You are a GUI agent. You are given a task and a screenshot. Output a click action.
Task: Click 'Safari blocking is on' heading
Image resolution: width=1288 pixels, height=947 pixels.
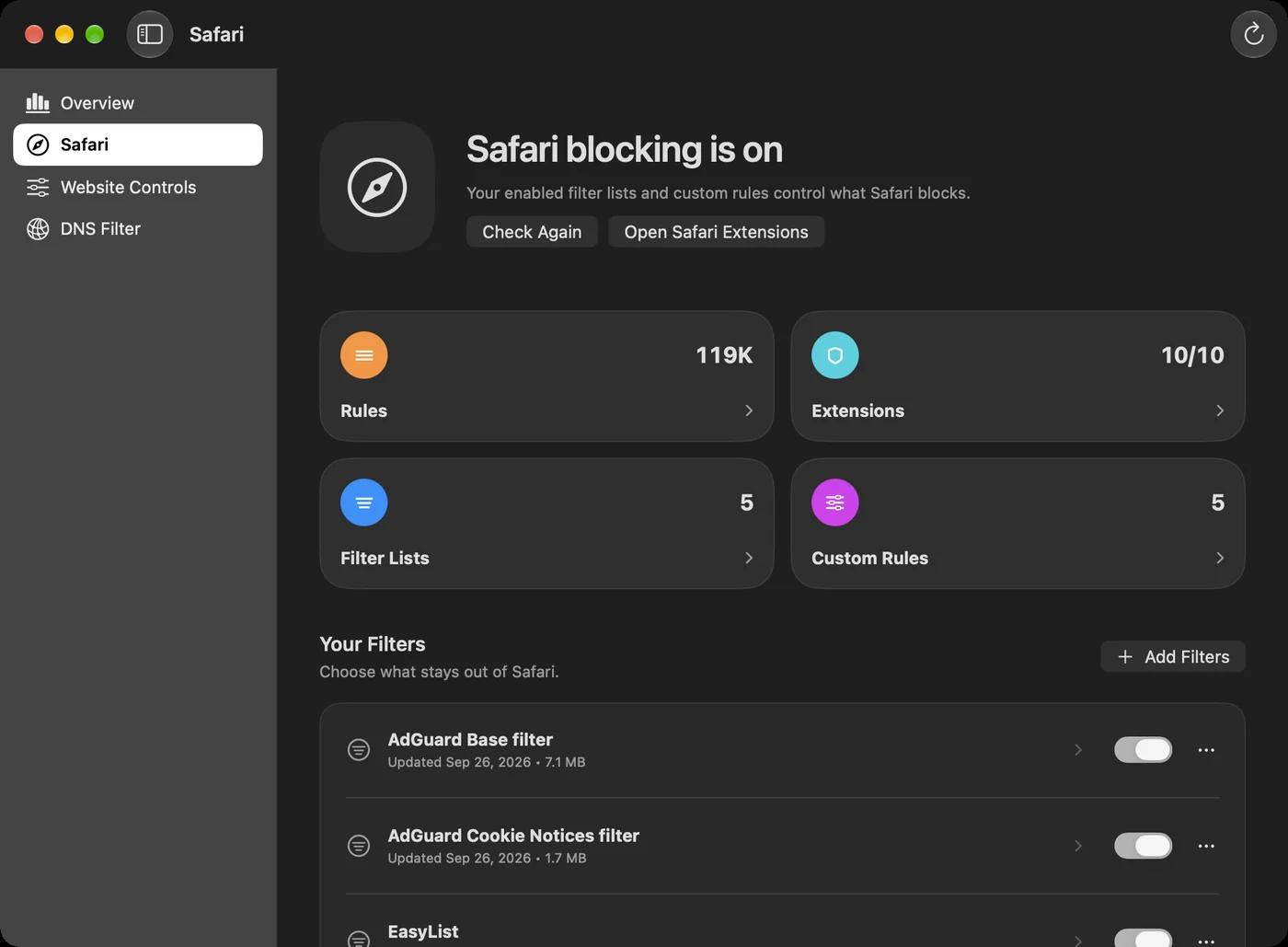point(625,149)
